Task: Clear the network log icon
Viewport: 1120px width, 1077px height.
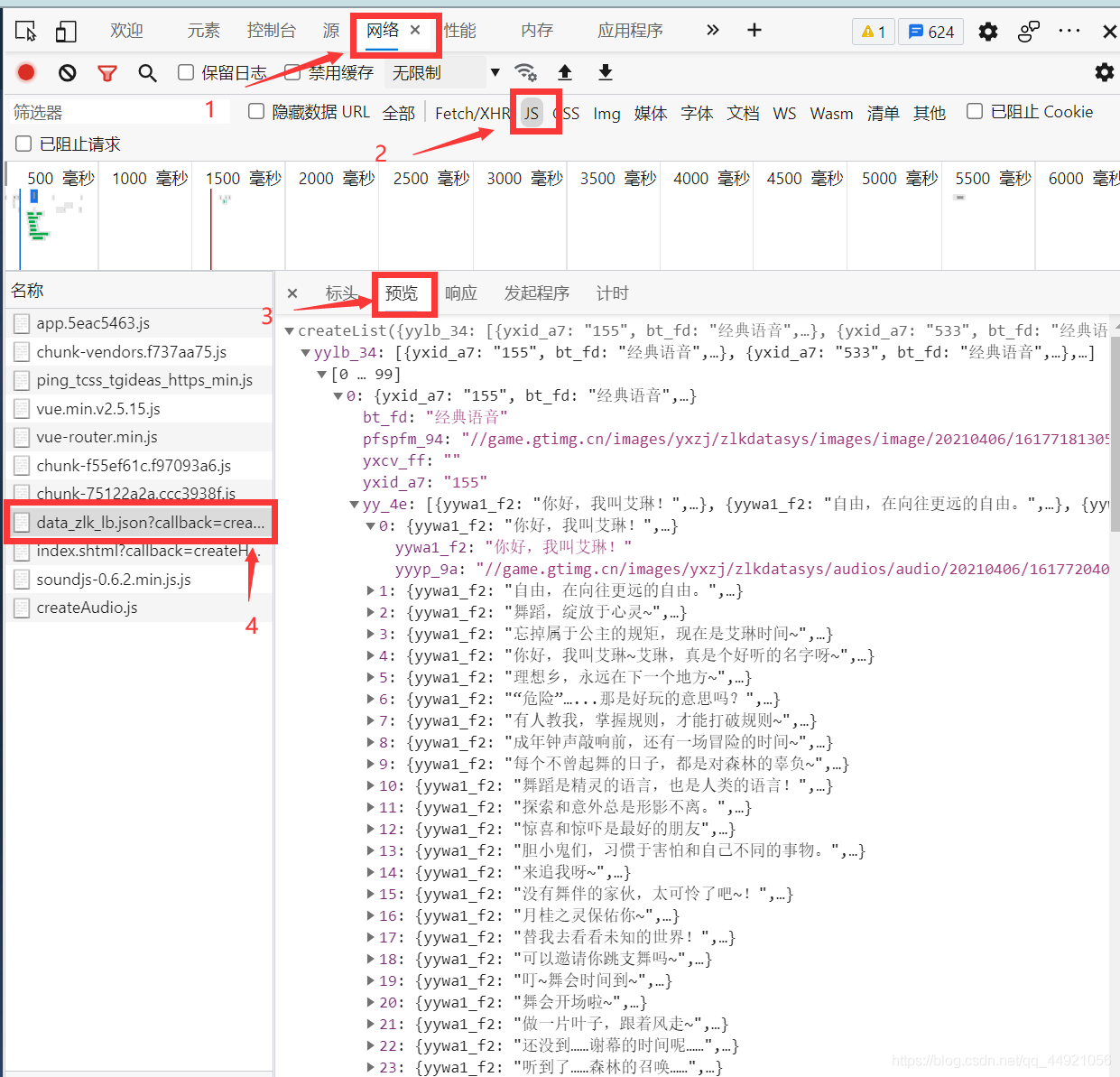Action: 67,72
